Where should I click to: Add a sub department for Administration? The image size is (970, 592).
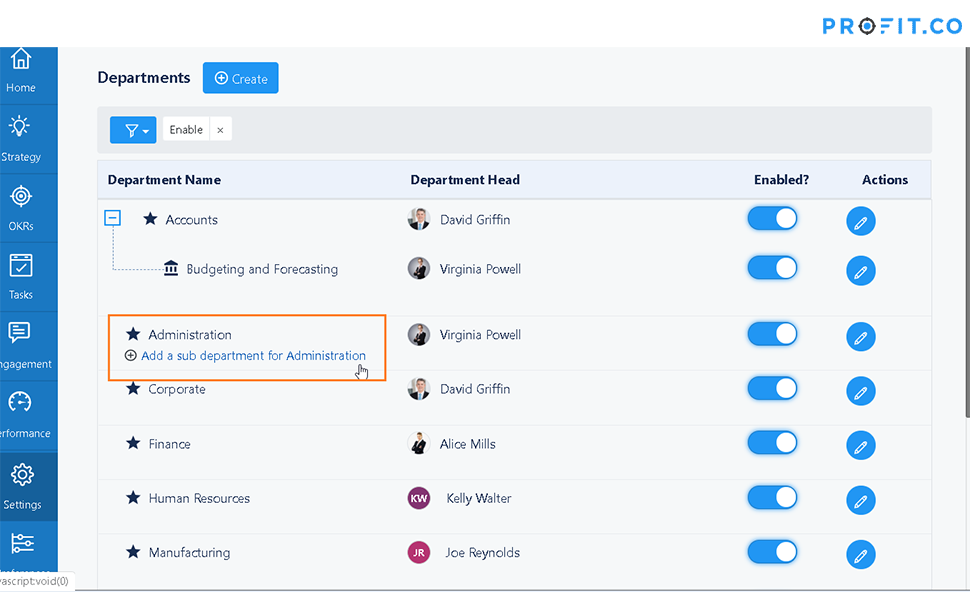point(247,355)
